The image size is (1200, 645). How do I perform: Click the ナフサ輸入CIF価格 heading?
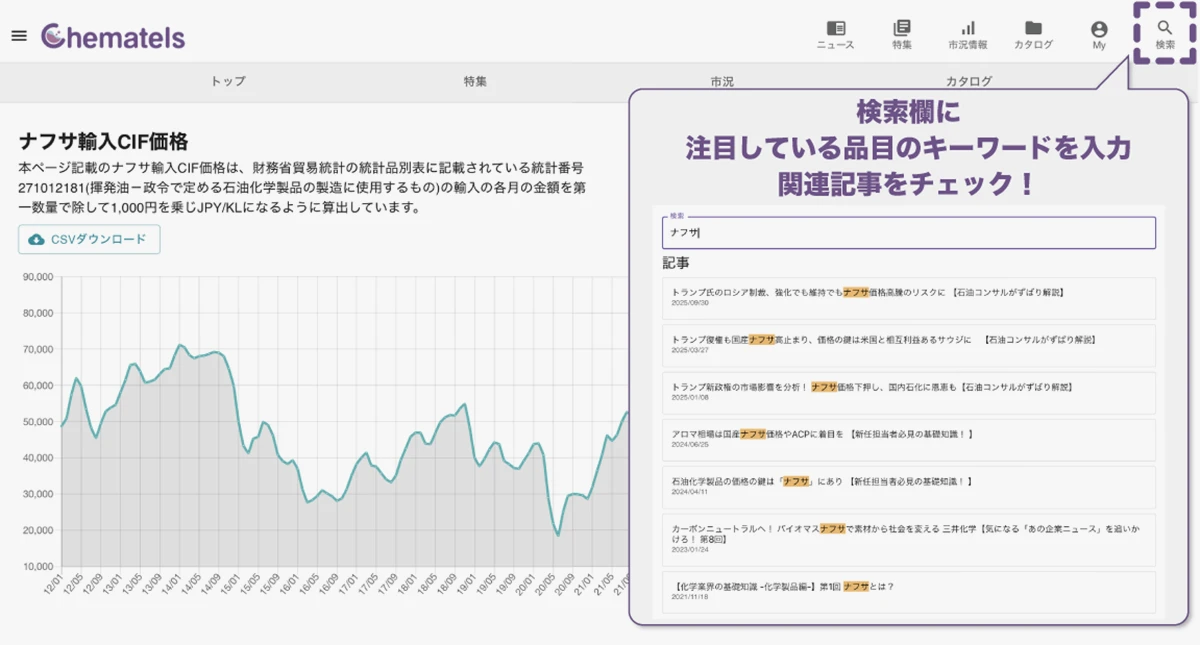pyautogui.click(x=103, y=142)
